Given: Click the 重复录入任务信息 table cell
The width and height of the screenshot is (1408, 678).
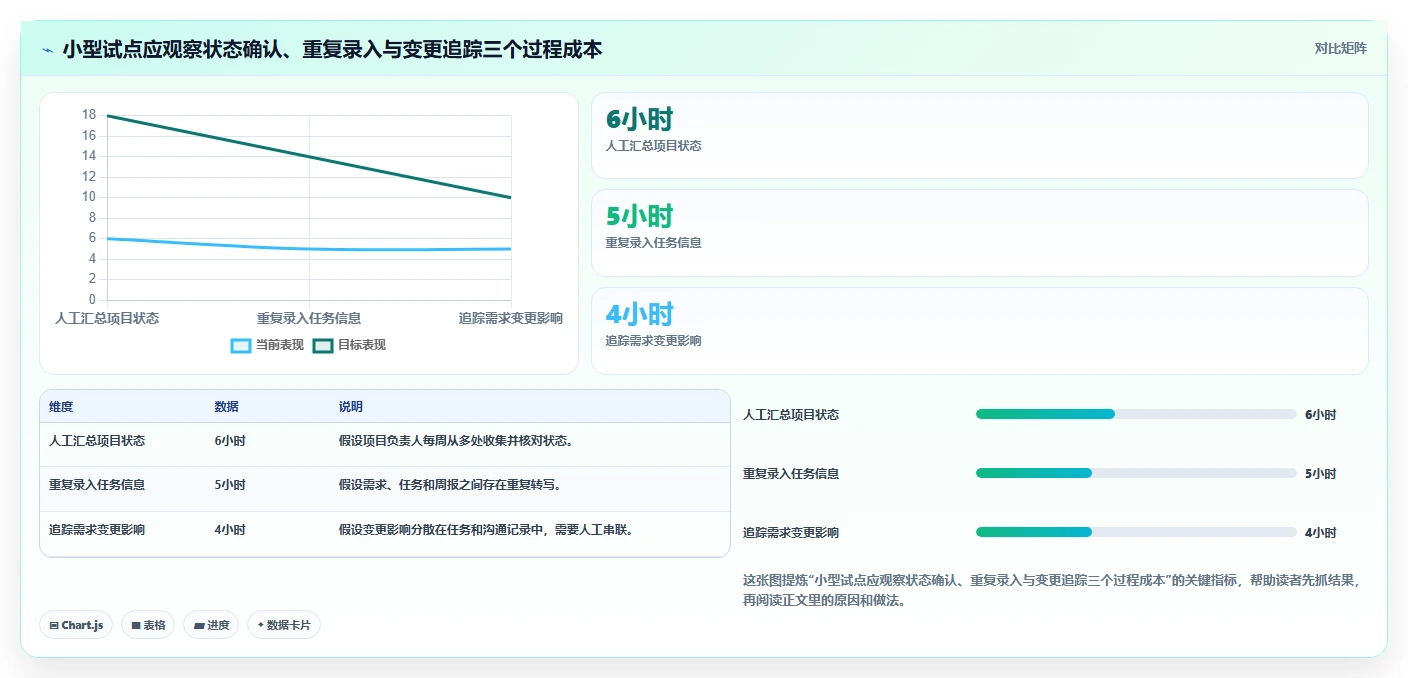Looking at the screenshot, I should pos(97,485).
